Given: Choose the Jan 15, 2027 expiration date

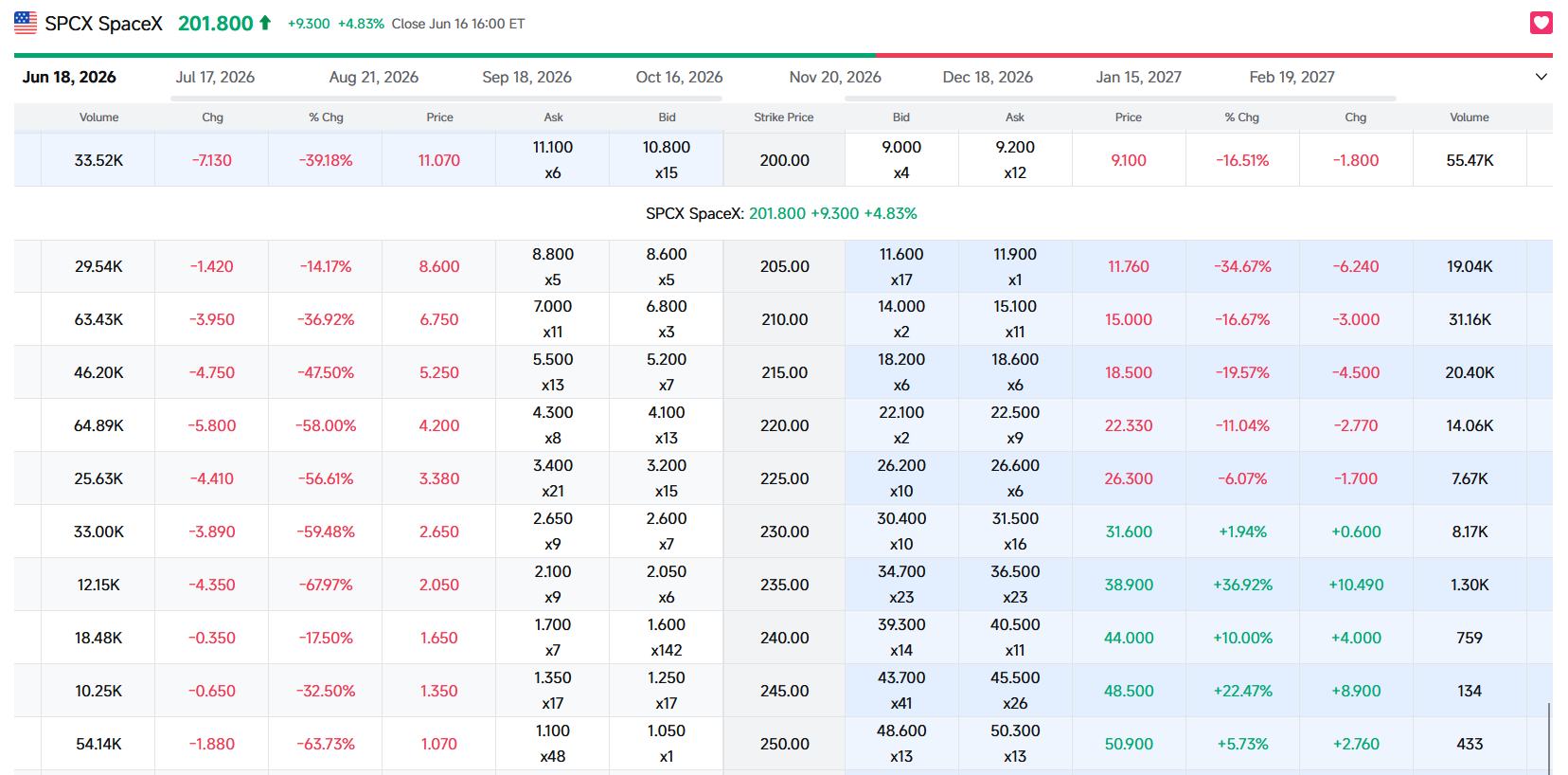Looking at the screenshot, I should tap(1139, 77).
